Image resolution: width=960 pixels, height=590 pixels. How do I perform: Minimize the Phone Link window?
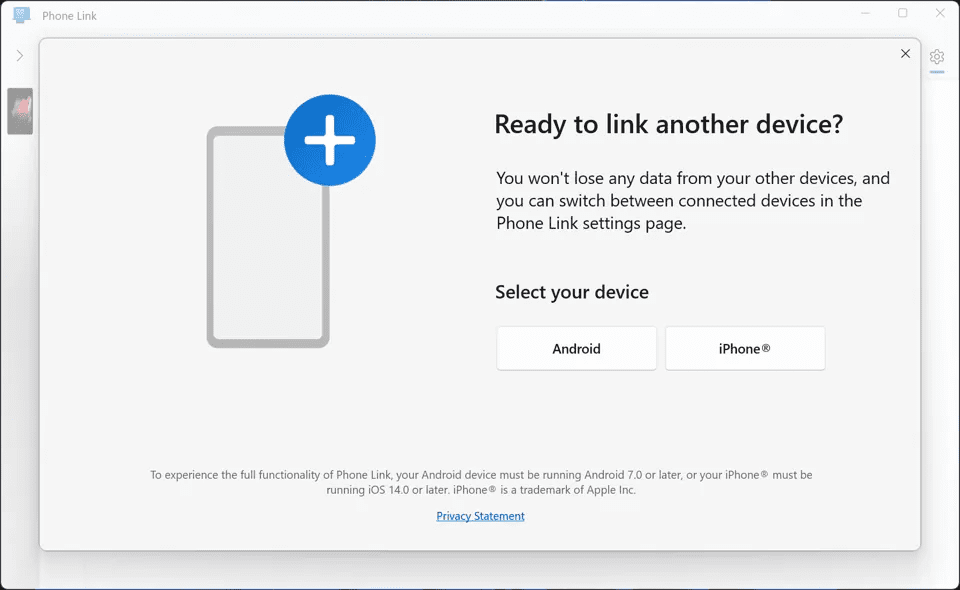(x=865, y=13)
